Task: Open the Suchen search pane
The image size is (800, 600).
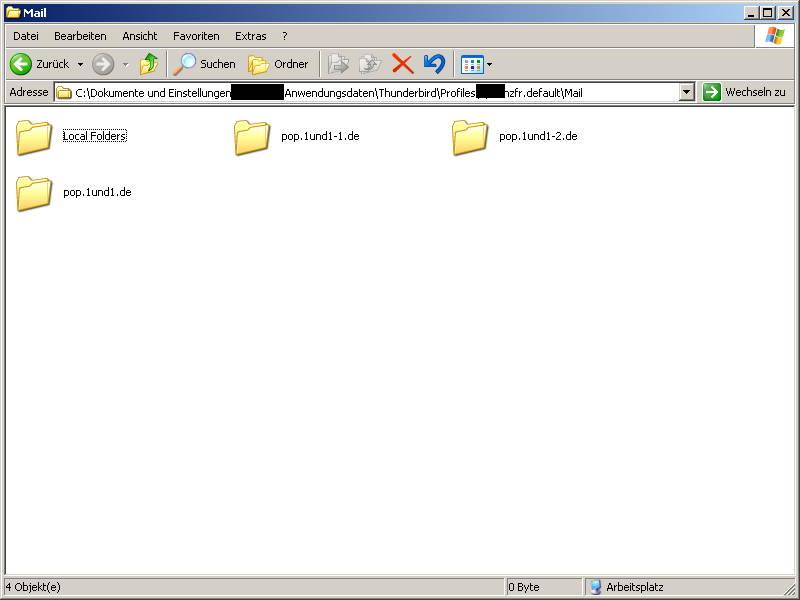Action: click(204, 64)
